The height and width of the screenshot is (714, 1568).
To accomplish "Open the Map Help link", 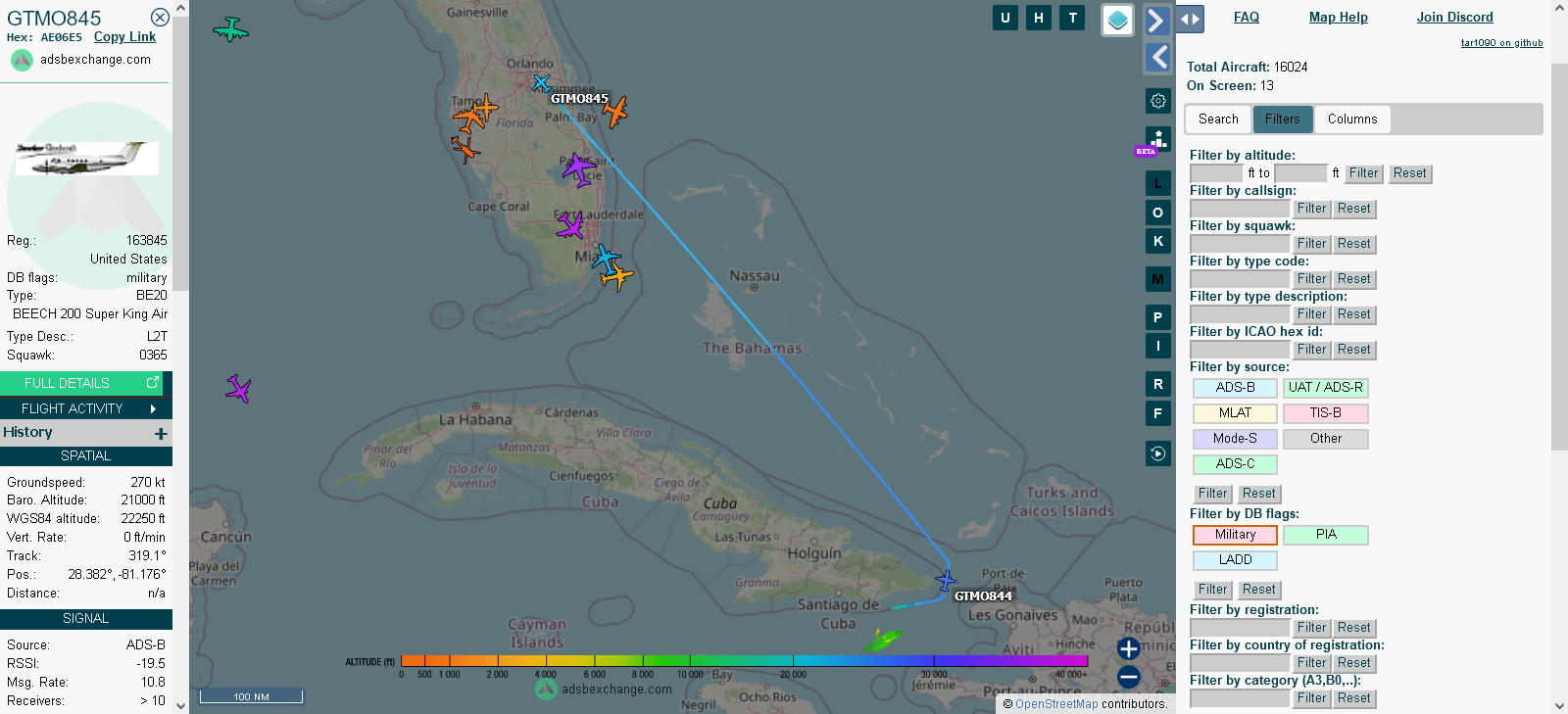I will click(x=1339, y=17).
